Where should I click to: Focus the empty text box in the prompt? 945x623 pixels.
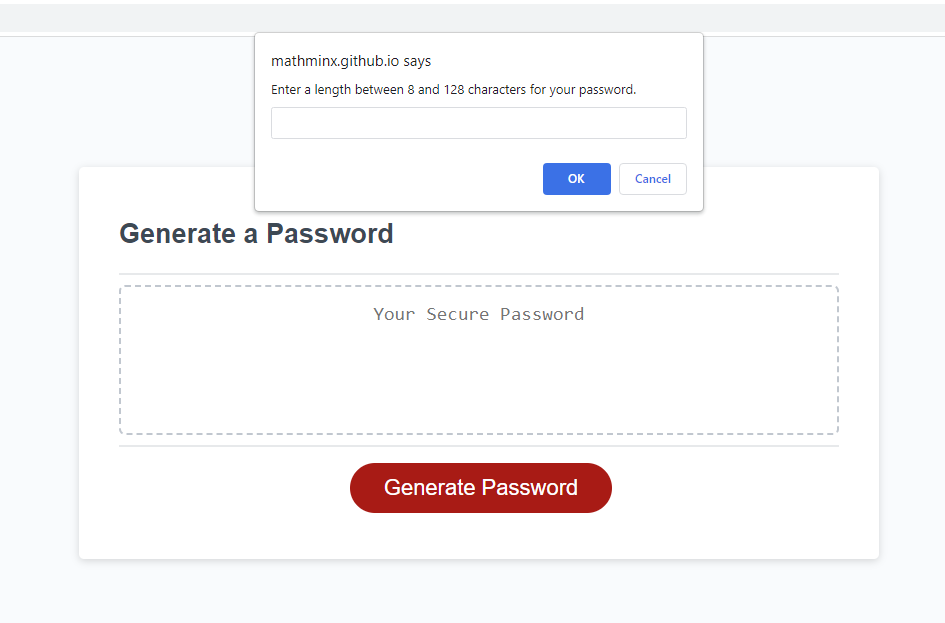(x=478, y=122)
